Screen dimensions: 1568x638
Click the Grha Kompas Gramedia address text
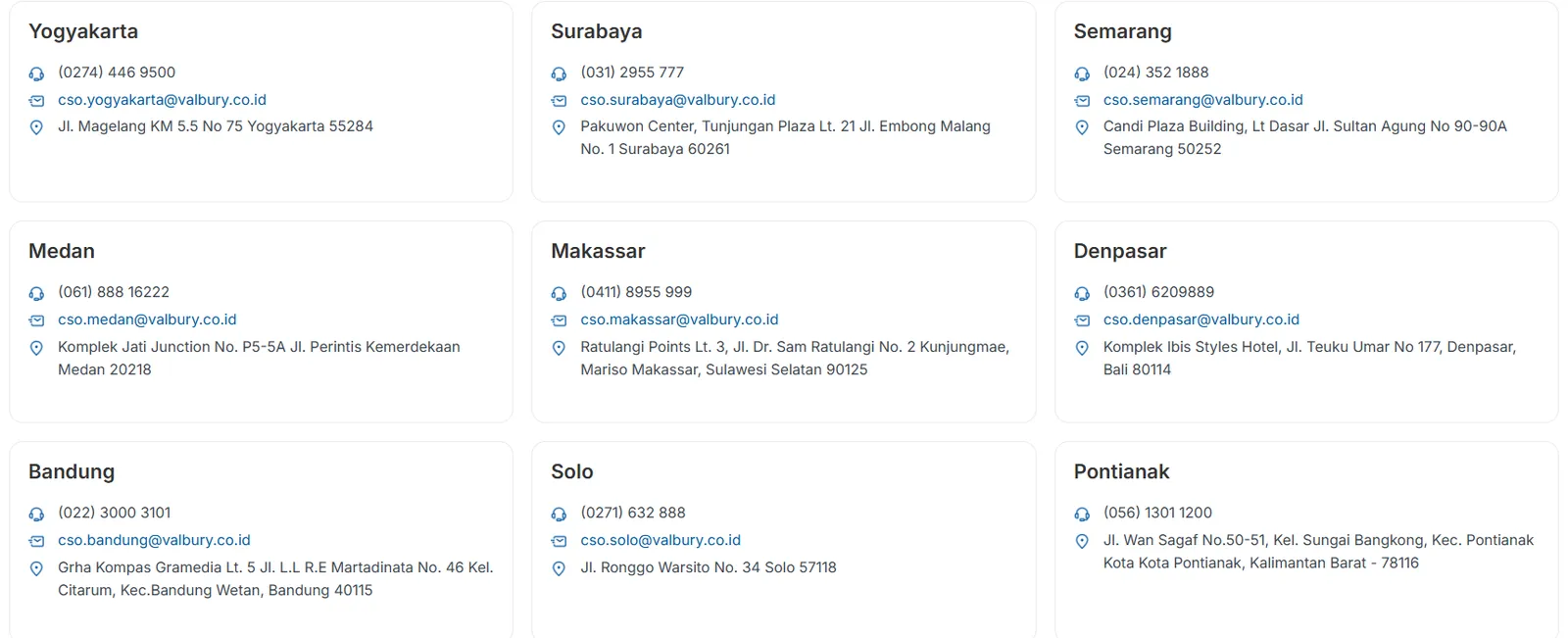(x=275, y=578)
